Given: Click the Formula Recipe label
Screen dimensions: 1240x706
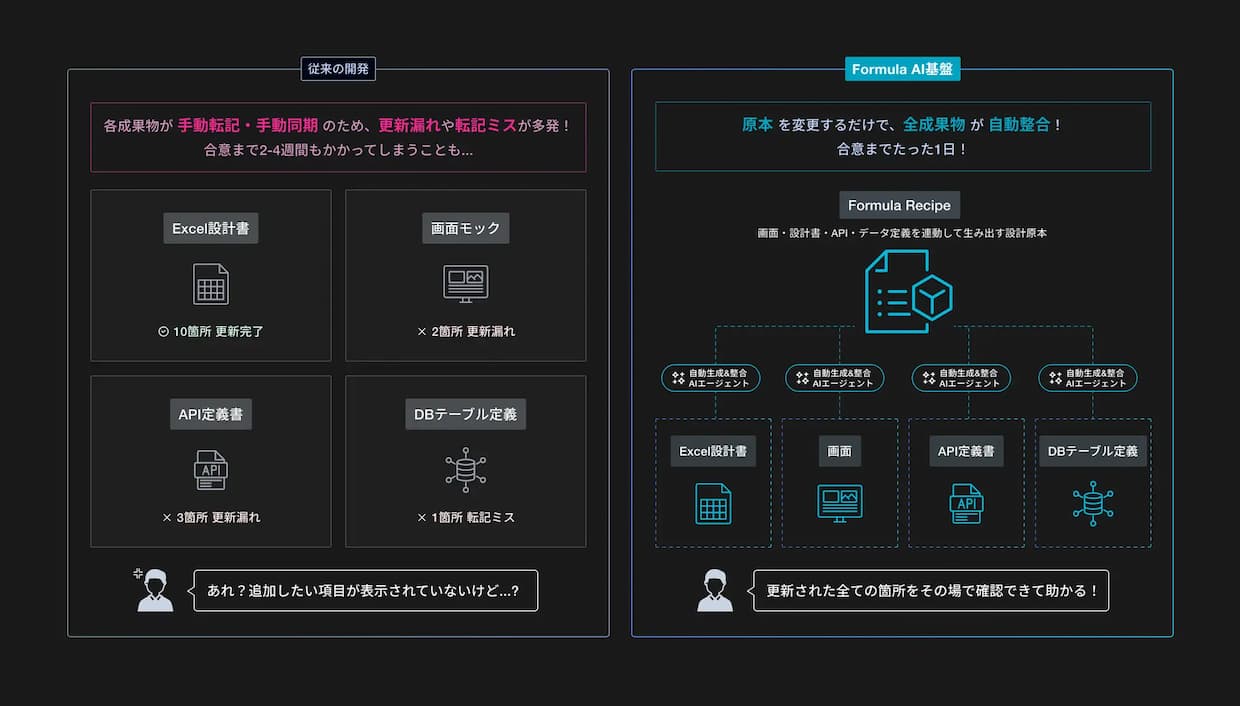Looking at the screenshot, I should point(900,205).
